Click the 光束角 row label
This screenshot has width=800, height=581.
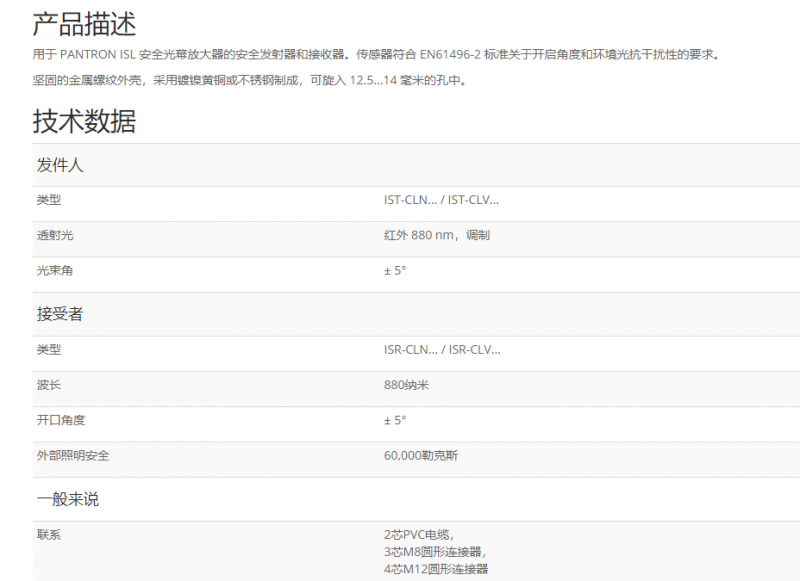point(55,270)
